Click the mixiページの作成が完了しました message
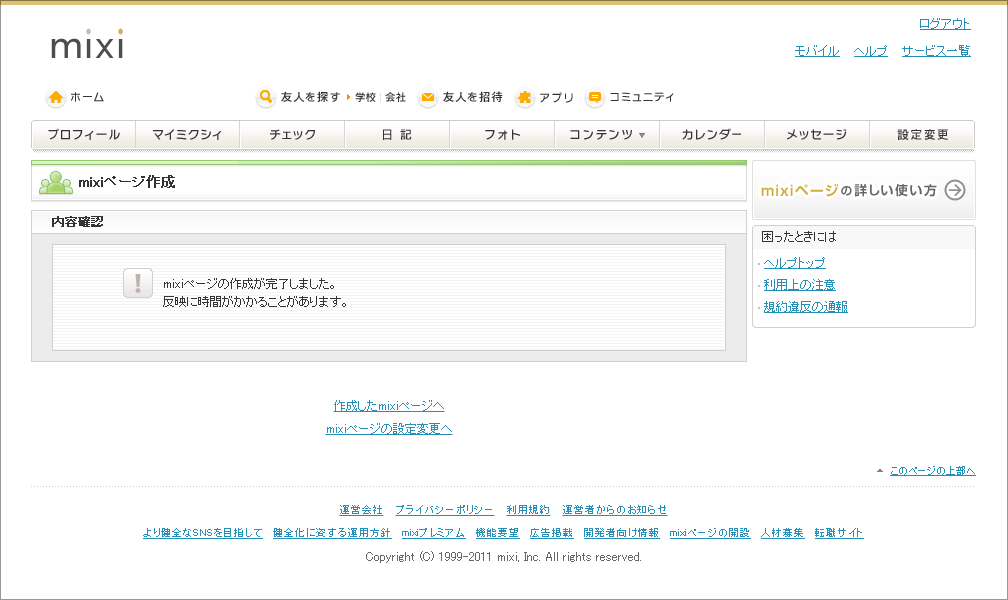 coord(249,284)
